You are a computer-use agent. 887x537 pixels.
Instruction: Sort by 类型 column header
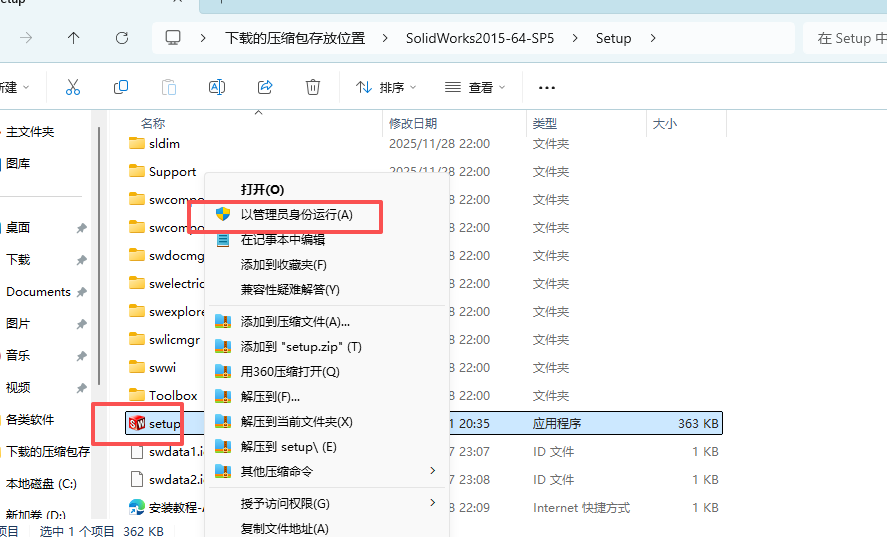click(545, 123)
